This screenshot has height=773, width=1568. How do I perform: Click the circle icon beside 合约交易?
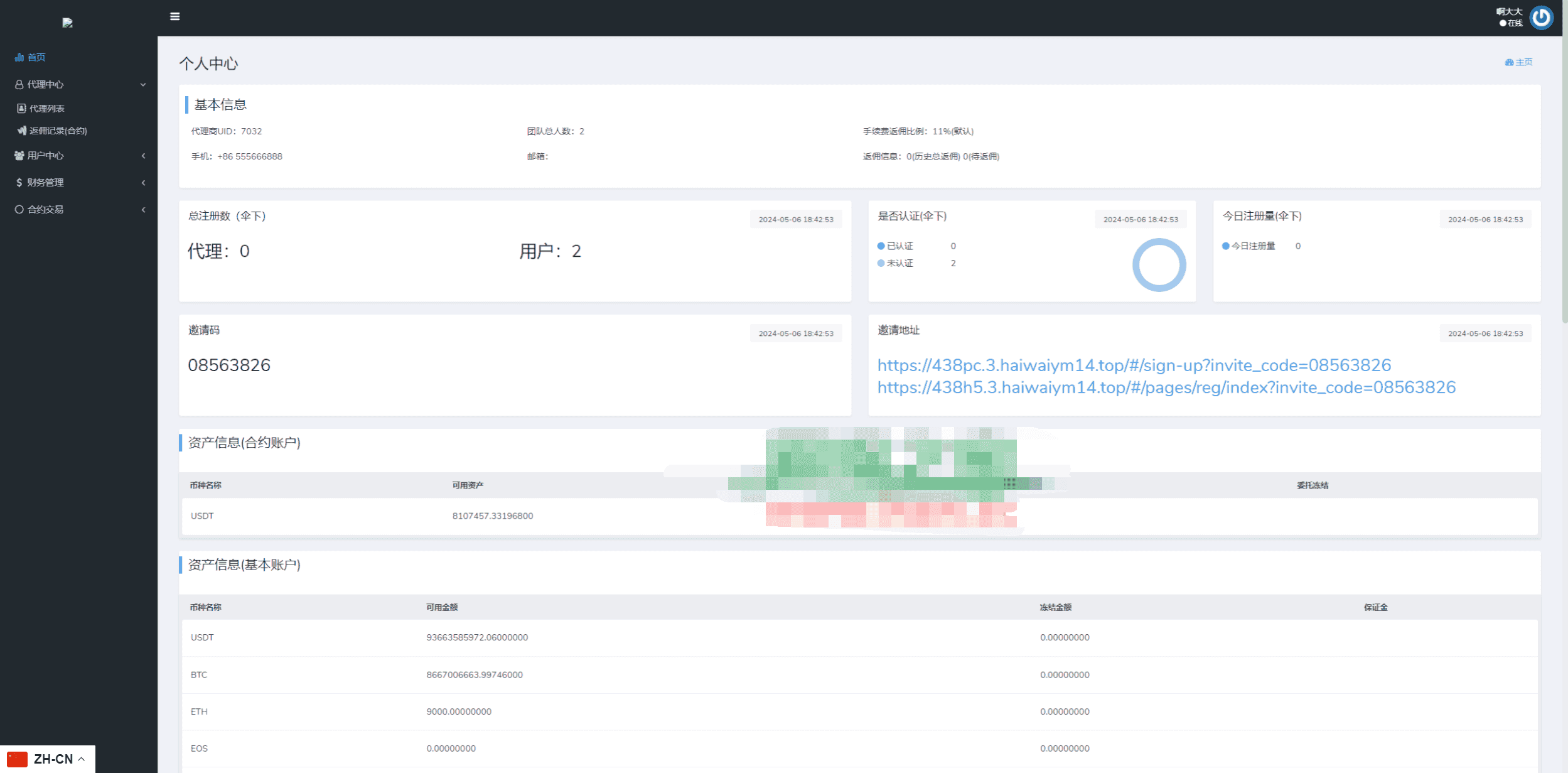pyautogui.click(x=19, y=209)
